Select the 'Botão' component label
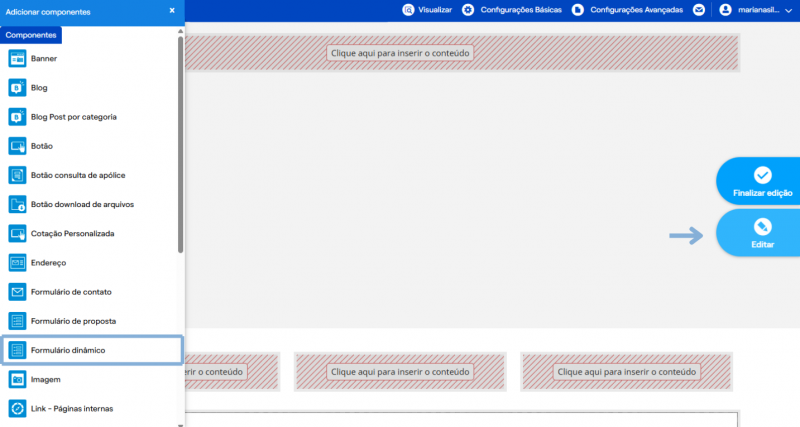The image size is (800, 427). 41,146
